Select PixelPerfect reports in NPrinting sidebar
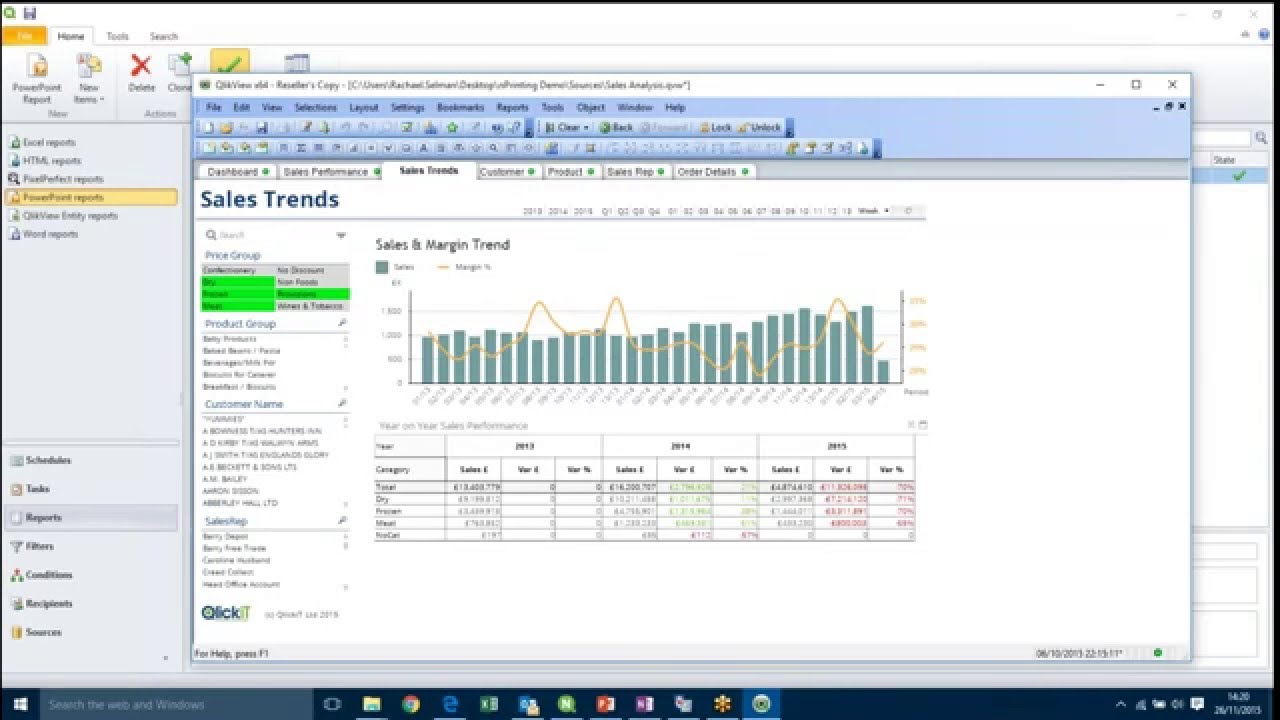The image size is (1280, 720). 63,179
